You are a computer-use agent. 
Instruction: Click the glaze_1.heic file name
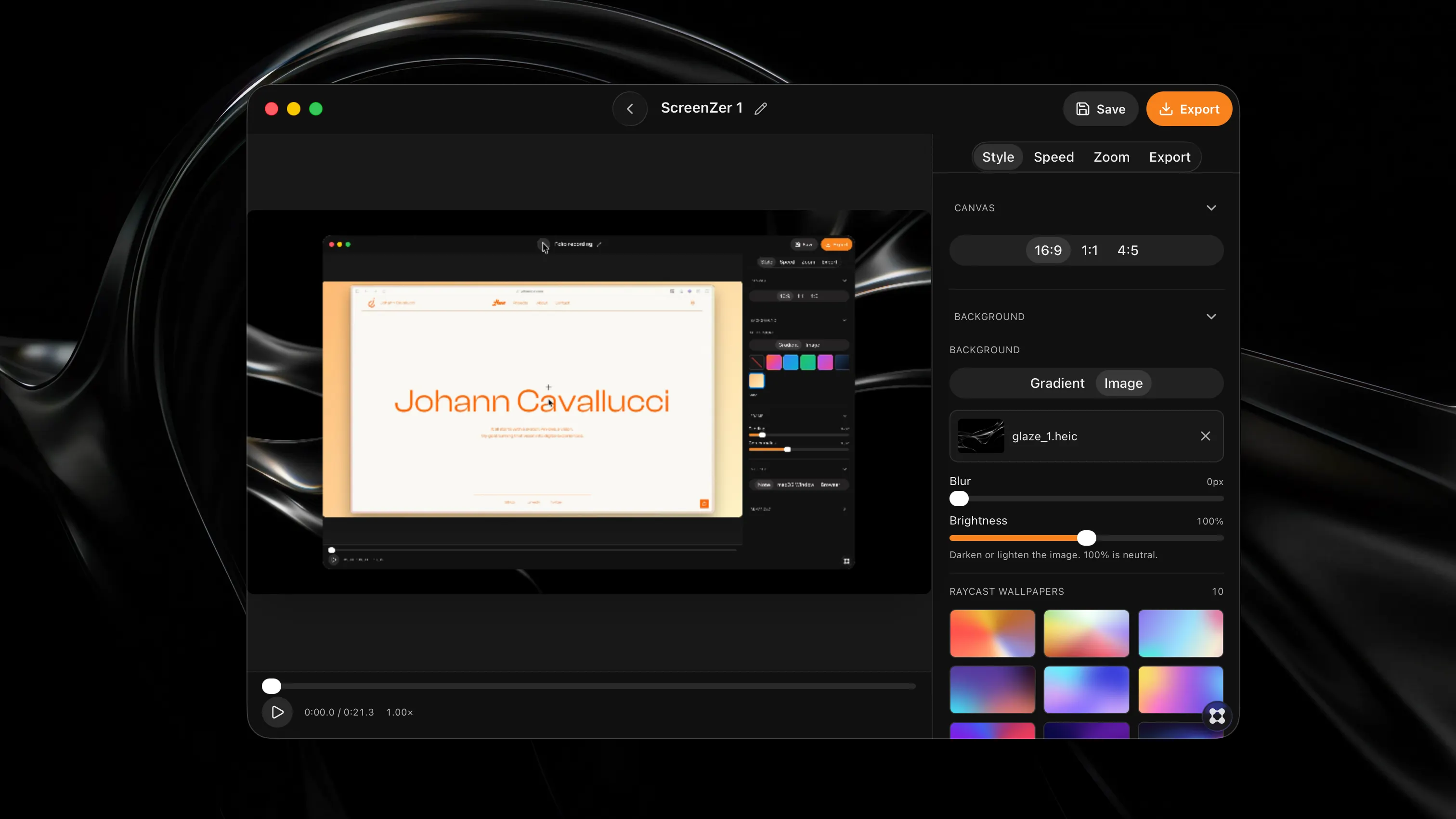point(1044,436)
